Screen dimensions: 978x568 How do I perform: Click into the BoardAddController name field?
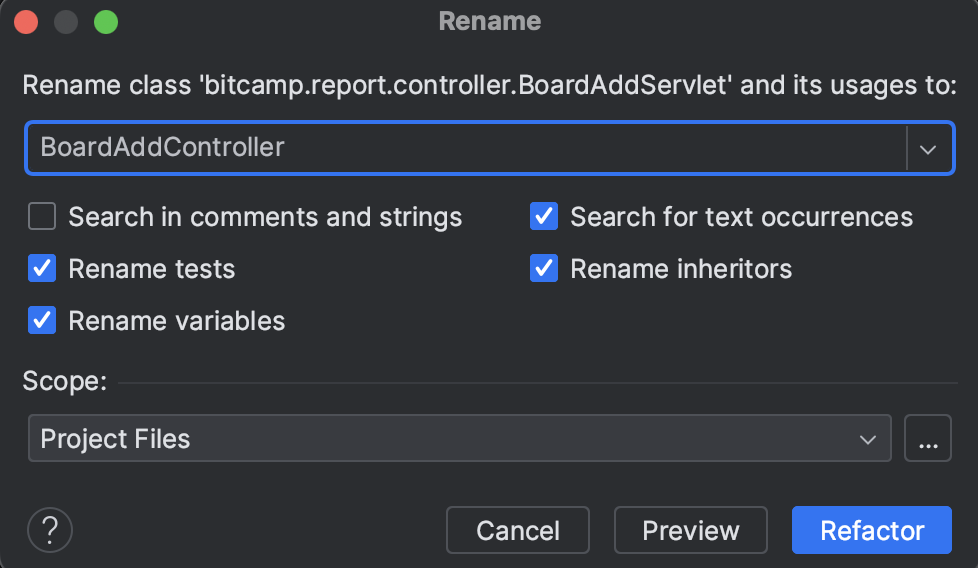click(x=465, y=149)
